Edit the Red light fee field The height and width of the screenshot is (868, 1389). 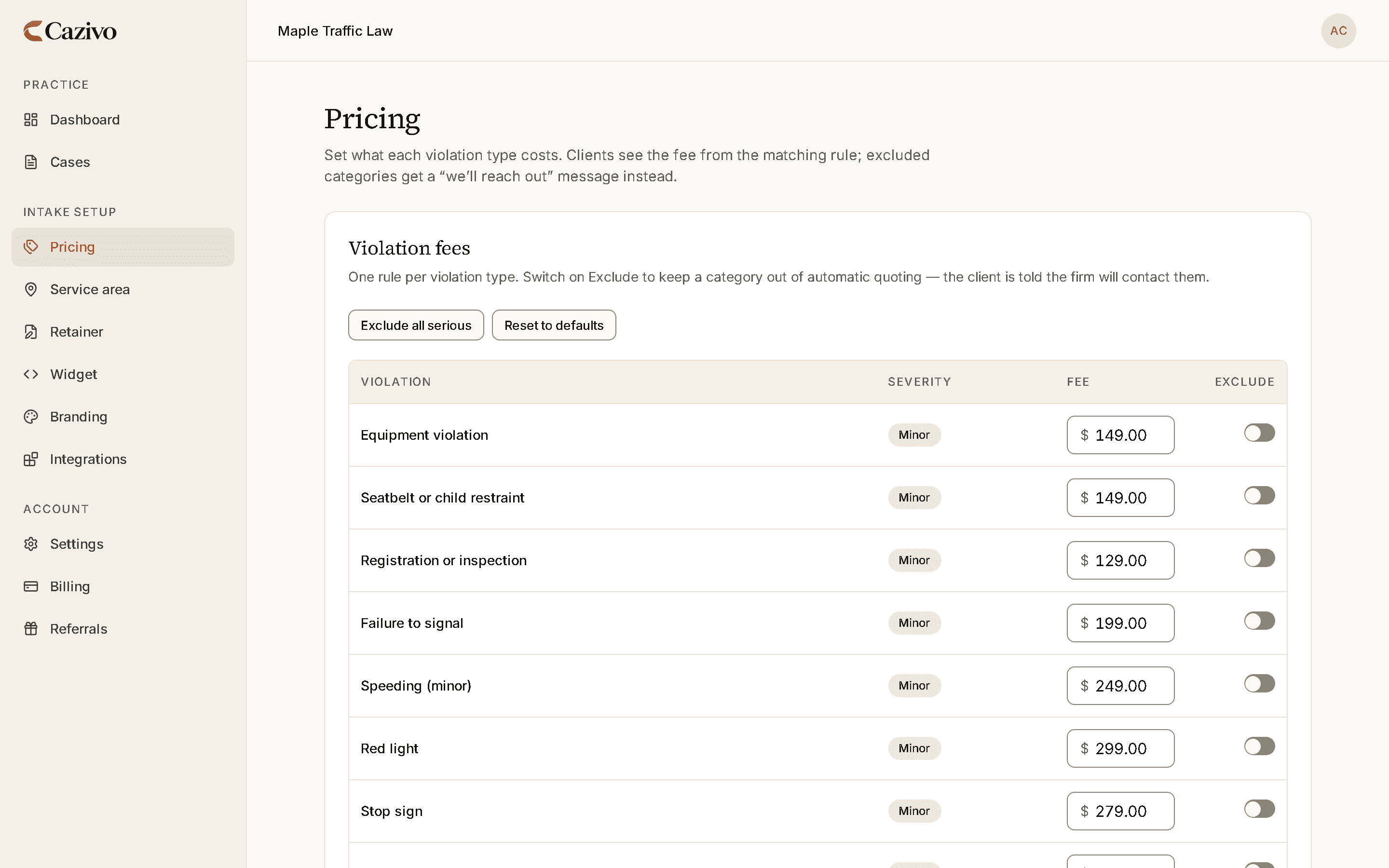(x=1120, y=748)
